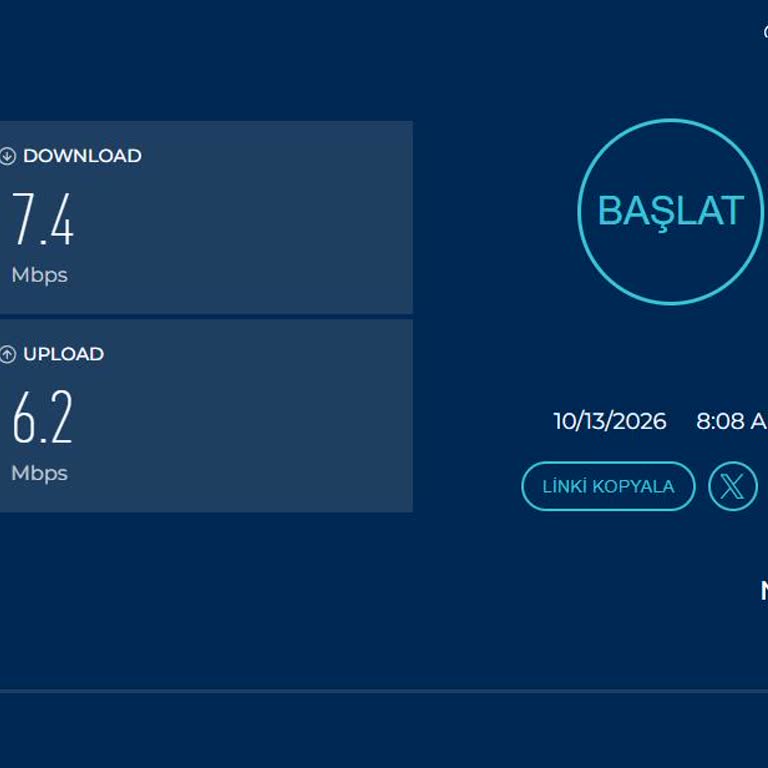The image size is (768, 768).
Task: Select the UPLOAD label
Action: click(x=64, y=354)
